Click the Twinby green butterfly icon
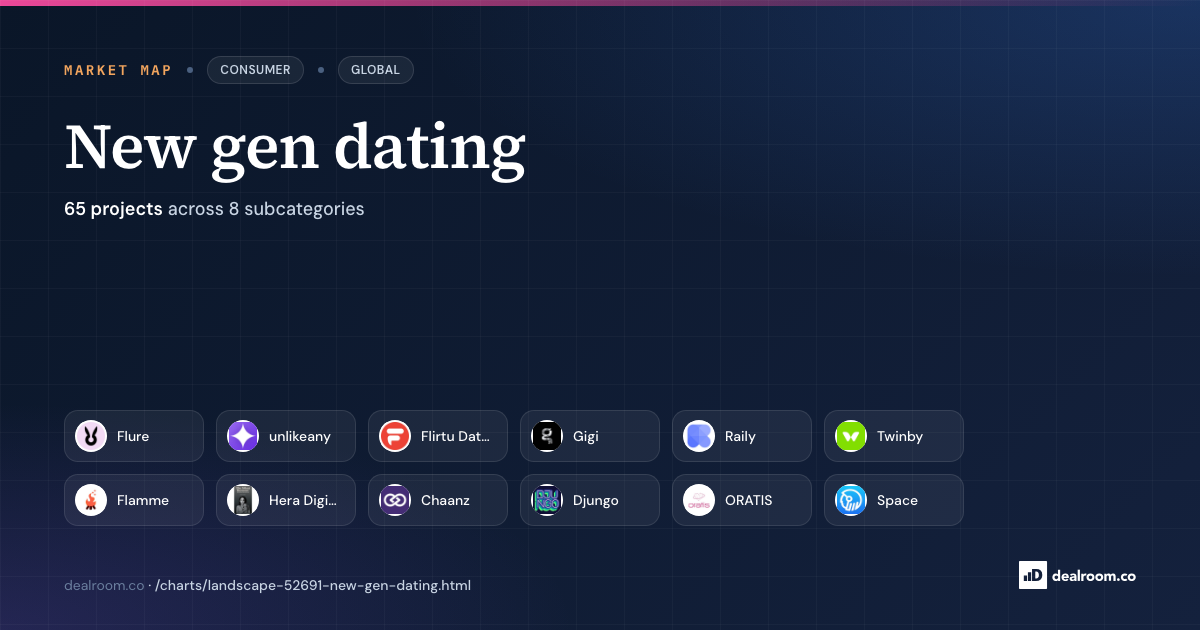Screen dimensions: 1200x630 click(x=851, y=436)
